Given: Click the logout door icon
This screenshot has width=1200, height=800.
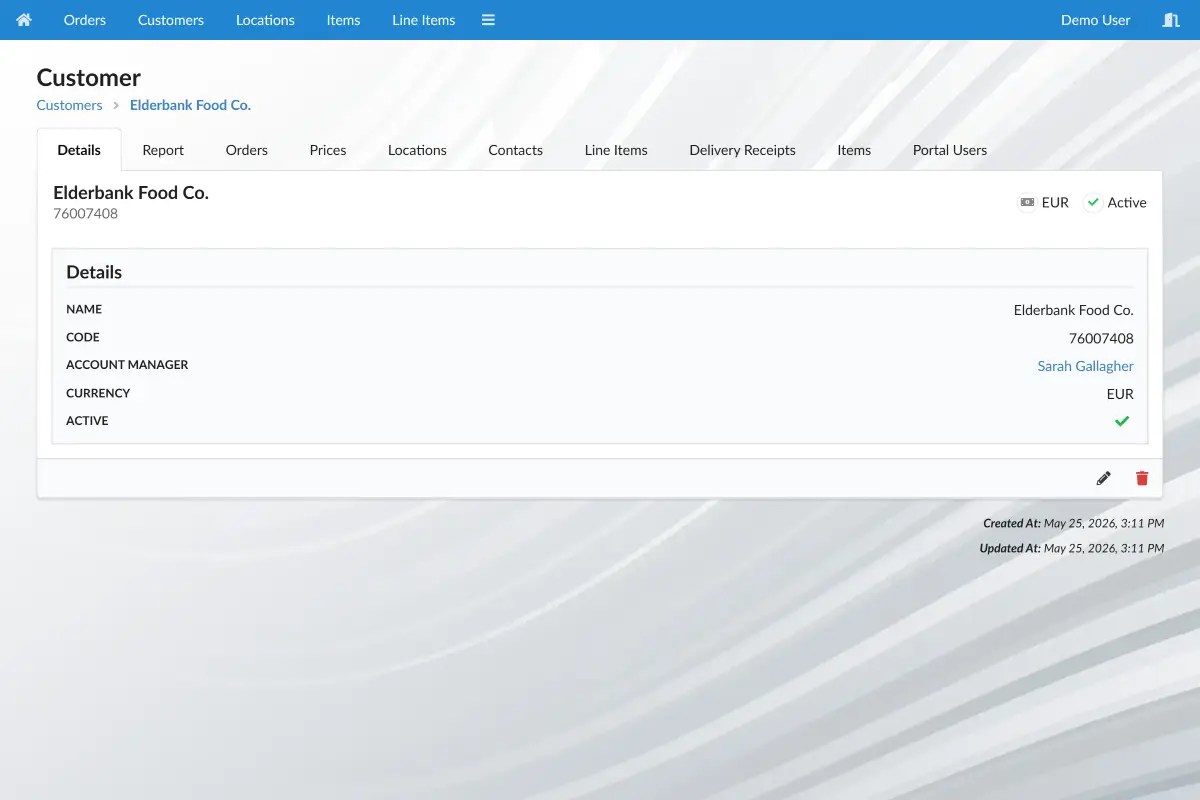Looking at the screenshot, I should (1171, 20).
